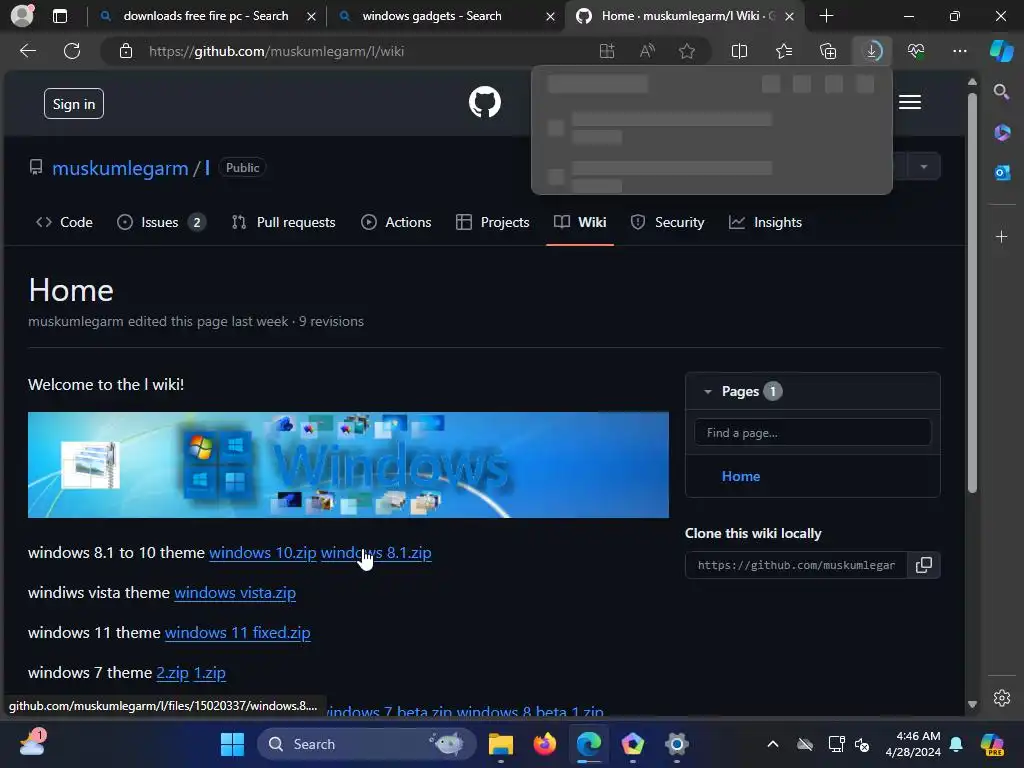Open profile avatar
This screenshot has height=768, width=1024.
coord(22,16)
